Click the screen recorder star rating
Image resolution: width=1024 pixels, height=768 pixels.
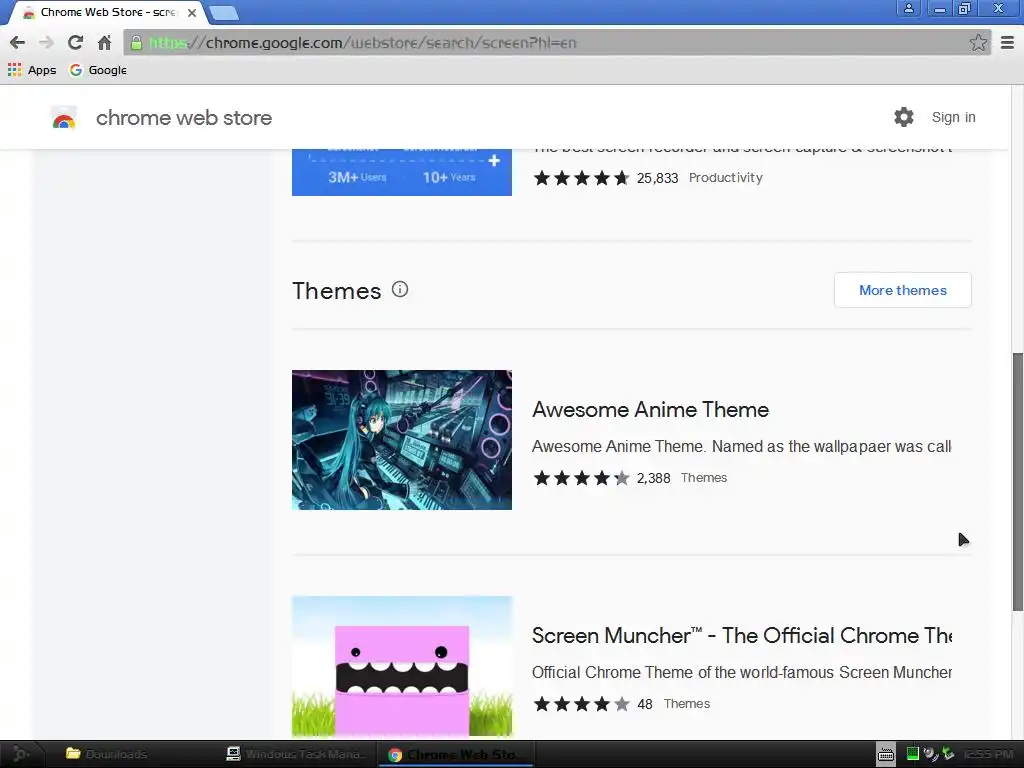coord(581,178)
